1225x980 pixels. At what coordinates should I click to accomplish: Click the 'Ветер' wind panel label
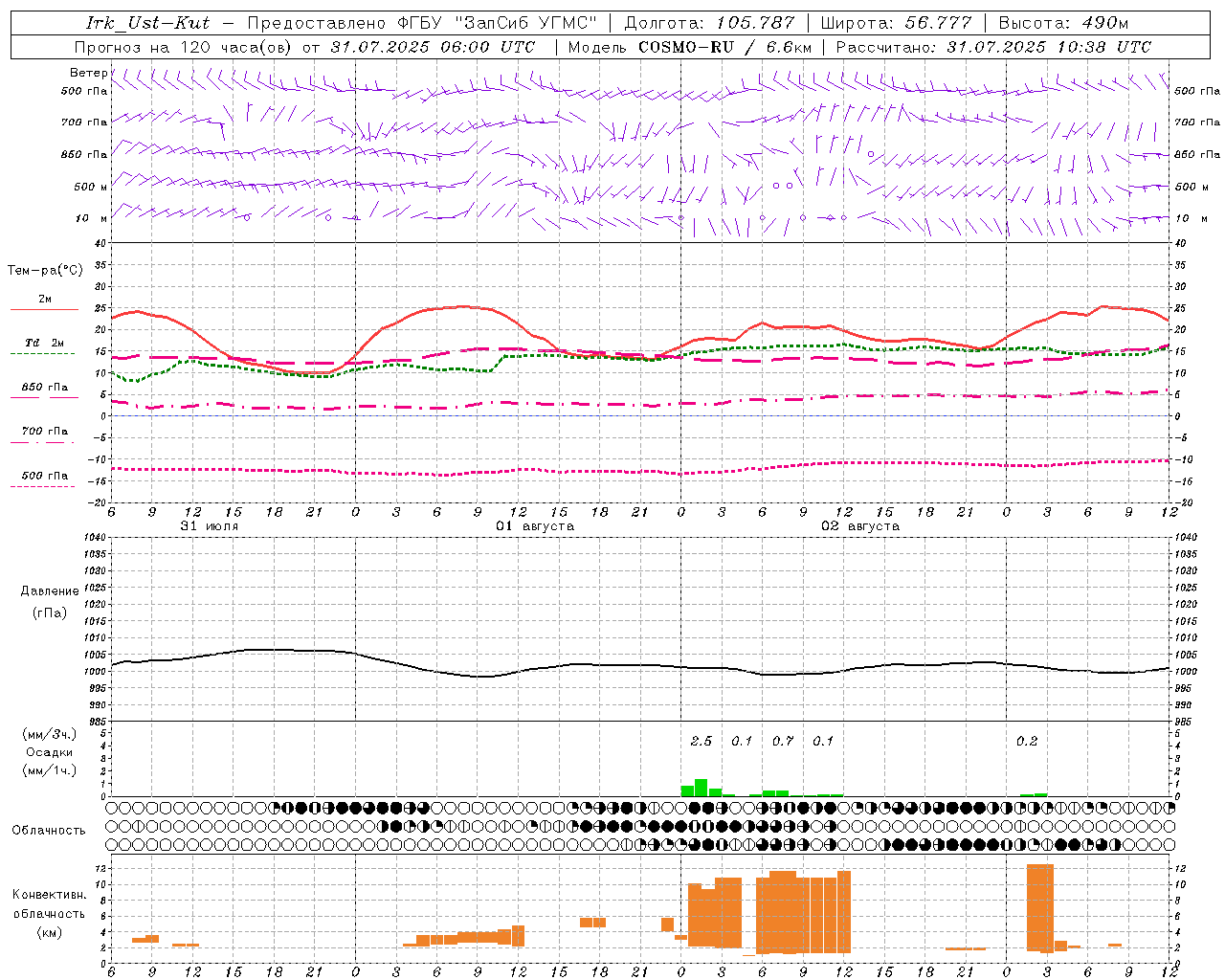(88, 73)
